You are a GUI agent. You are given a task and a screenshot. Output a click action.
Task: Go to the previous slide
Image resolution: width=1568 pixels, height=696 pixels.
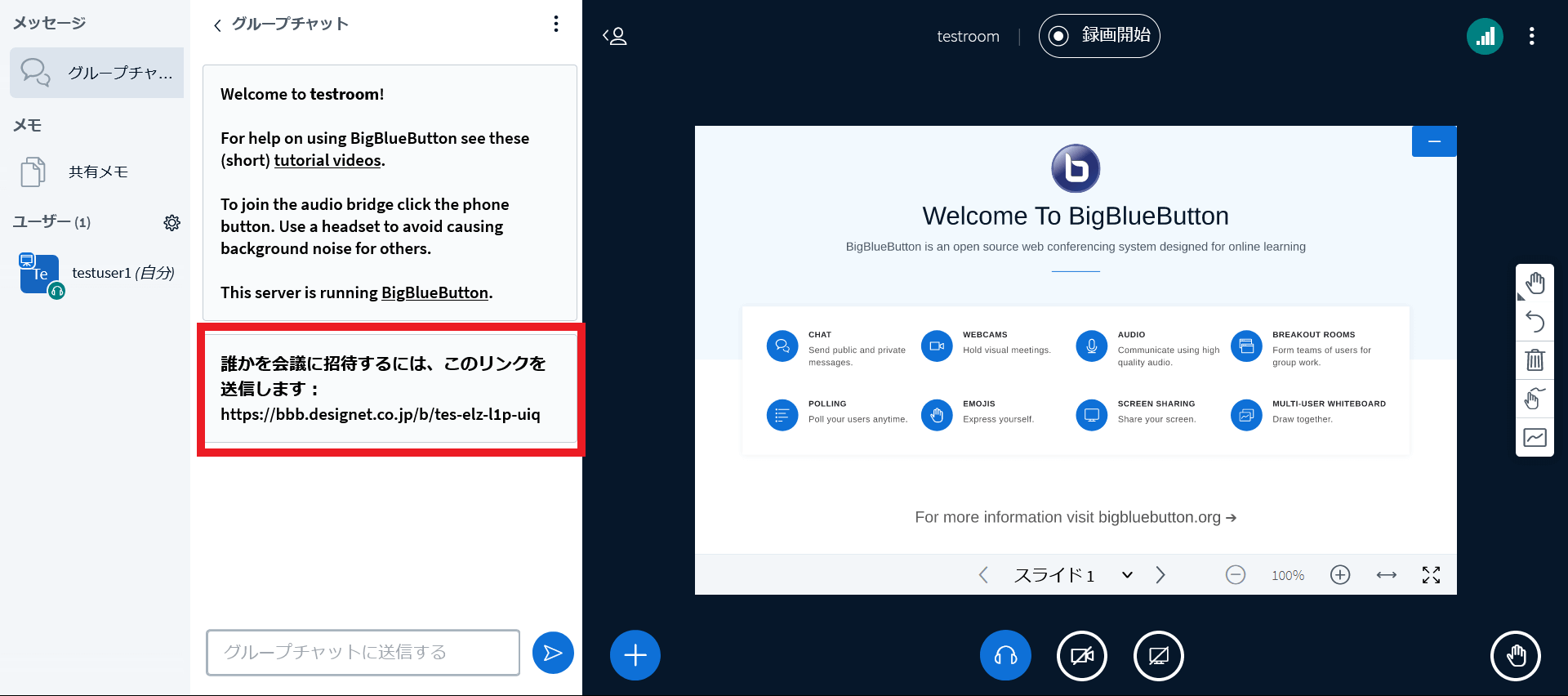coord(983,575)
